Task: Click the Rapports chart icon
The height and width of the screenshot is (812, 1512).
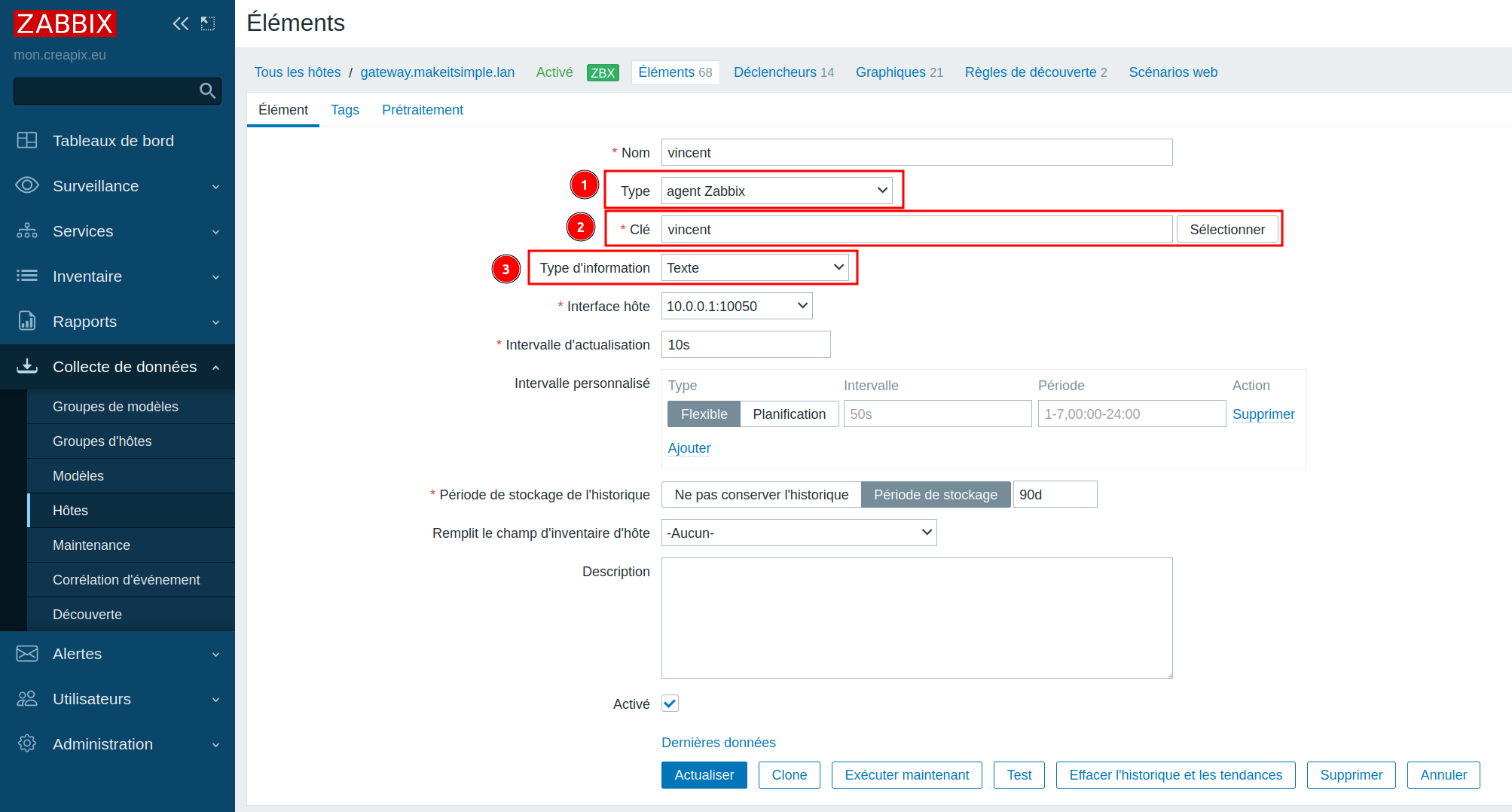Action: tap(27, 321)
